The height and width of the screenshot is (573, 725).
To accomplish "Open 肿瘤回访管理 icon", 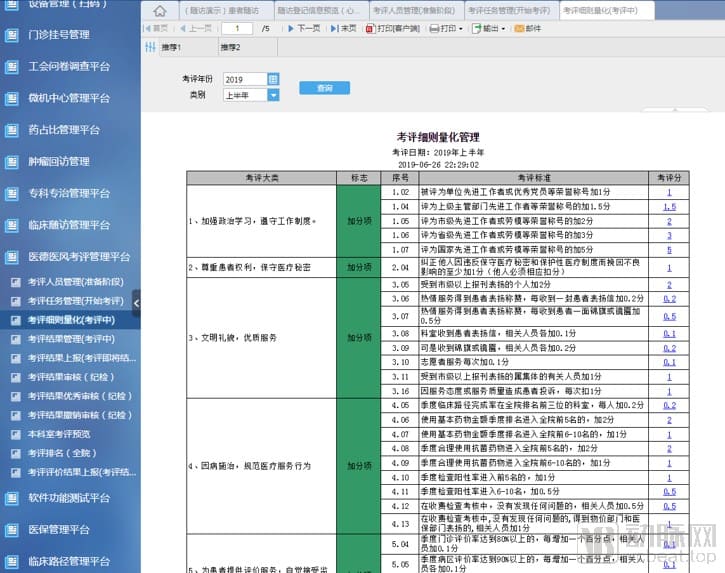I will click(x=12, y=162).
